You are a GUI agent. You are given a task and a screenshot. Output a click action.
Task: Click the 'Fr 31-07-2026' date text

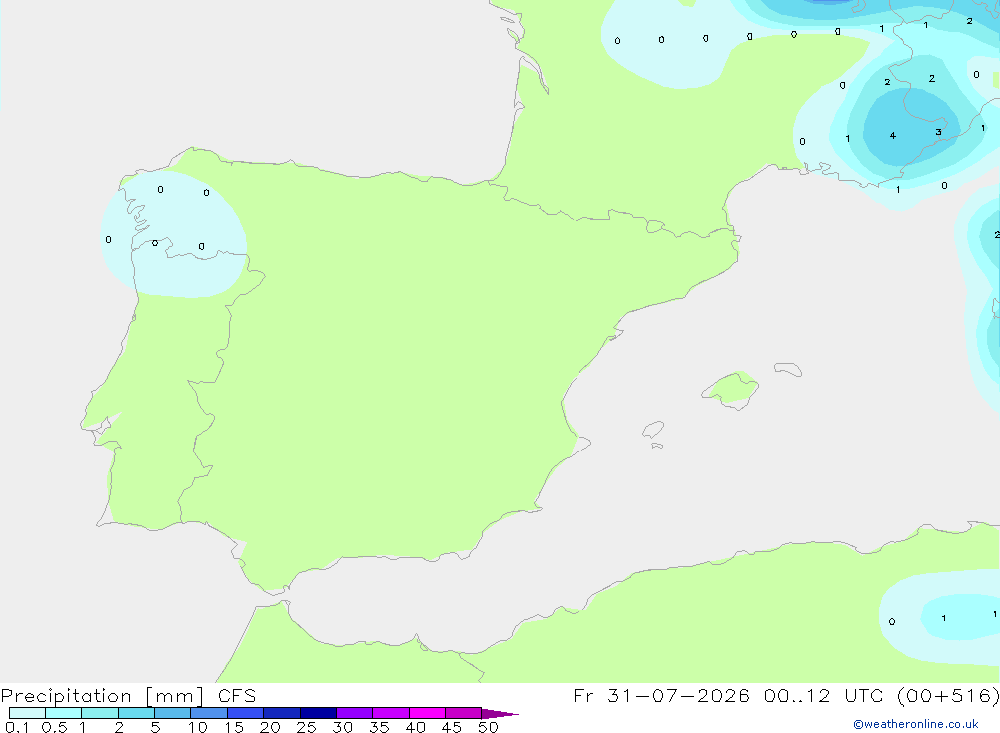click(661, 696)
